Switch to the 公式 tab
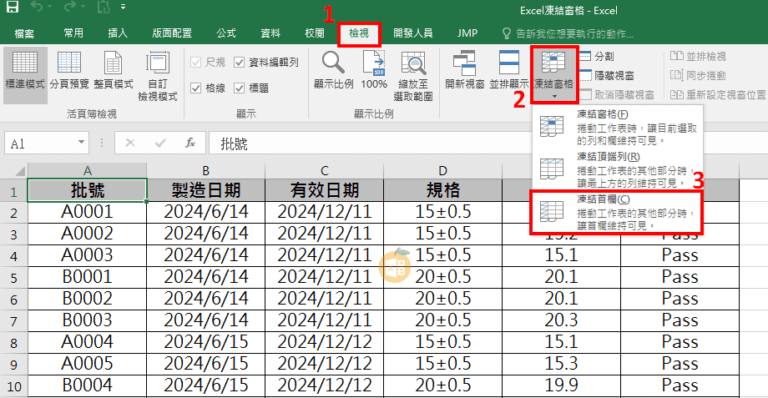The height and width of the screenshot is (398, 768). pos(226,33)
